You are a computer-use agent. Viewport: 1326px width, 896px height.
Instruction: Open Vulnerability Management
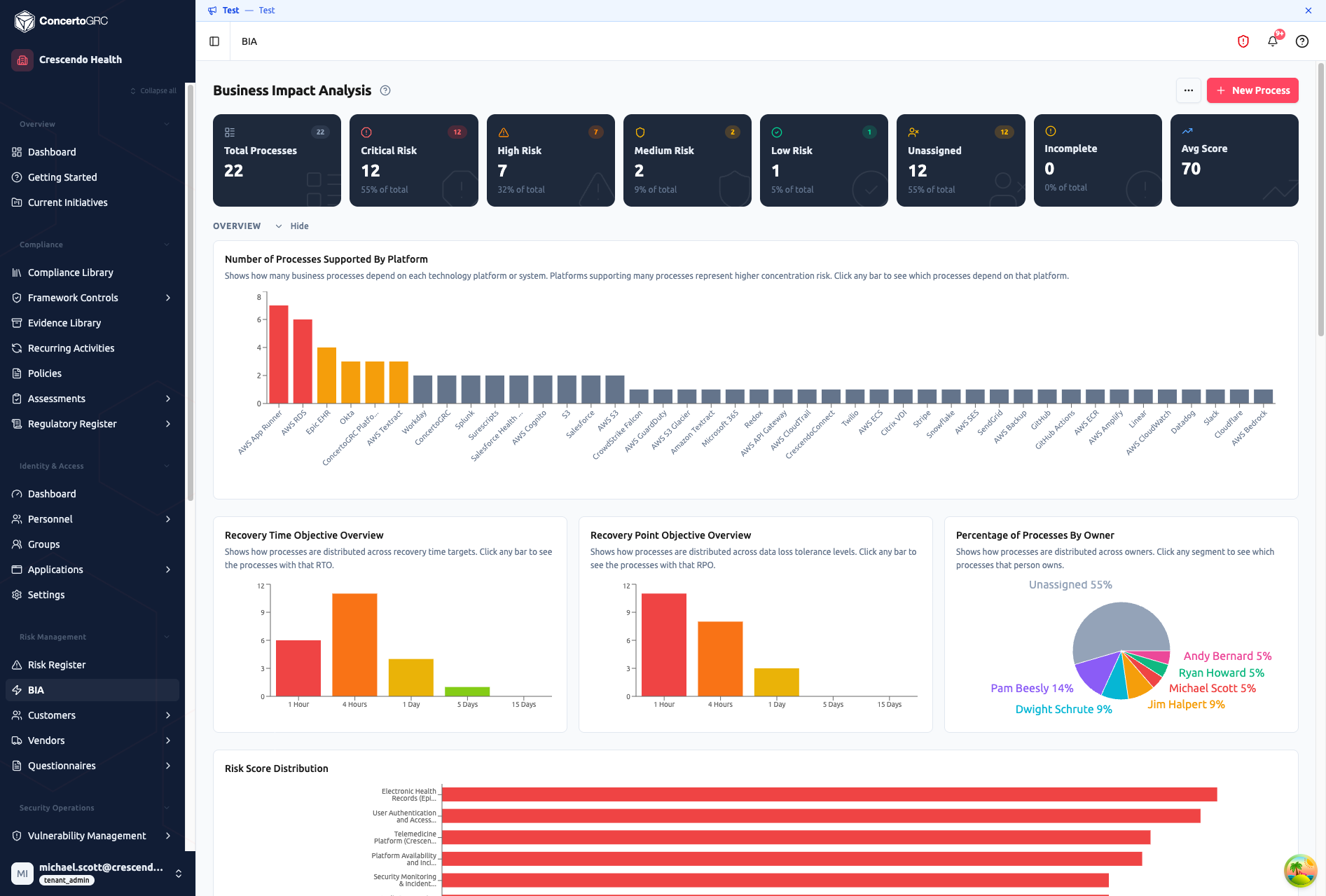point(92,836)
